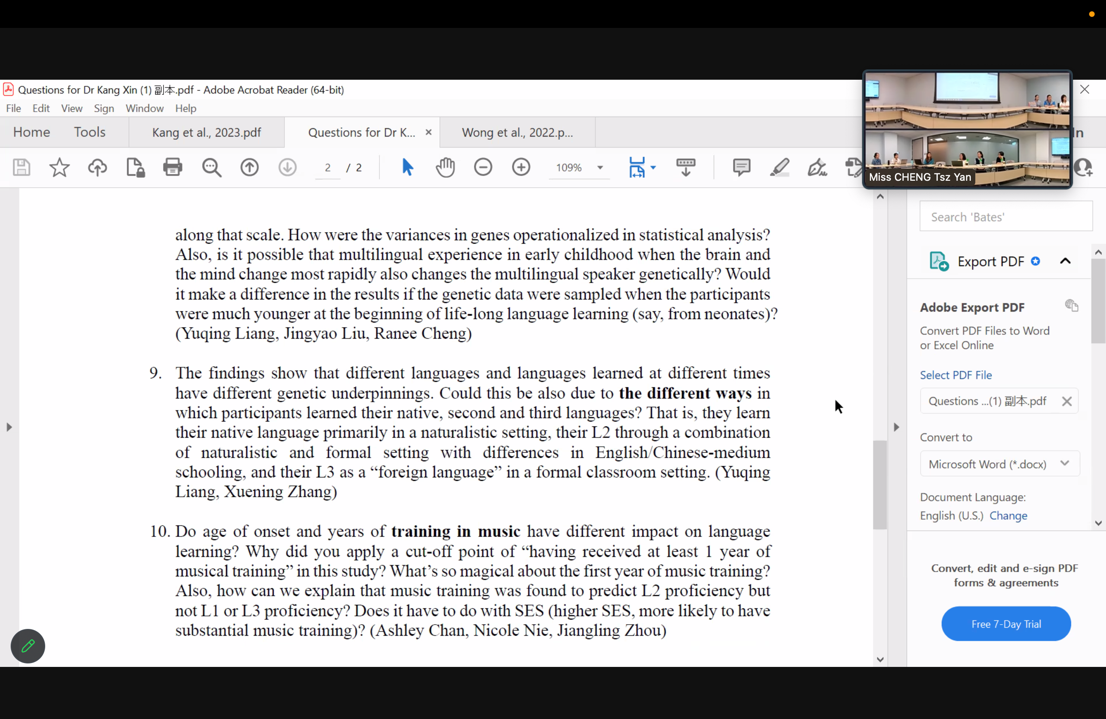Image resolution: width=1106 pixels, height=719 pixels.
Task: Bookmark file with the star icon
Action: tap(59, 167)
